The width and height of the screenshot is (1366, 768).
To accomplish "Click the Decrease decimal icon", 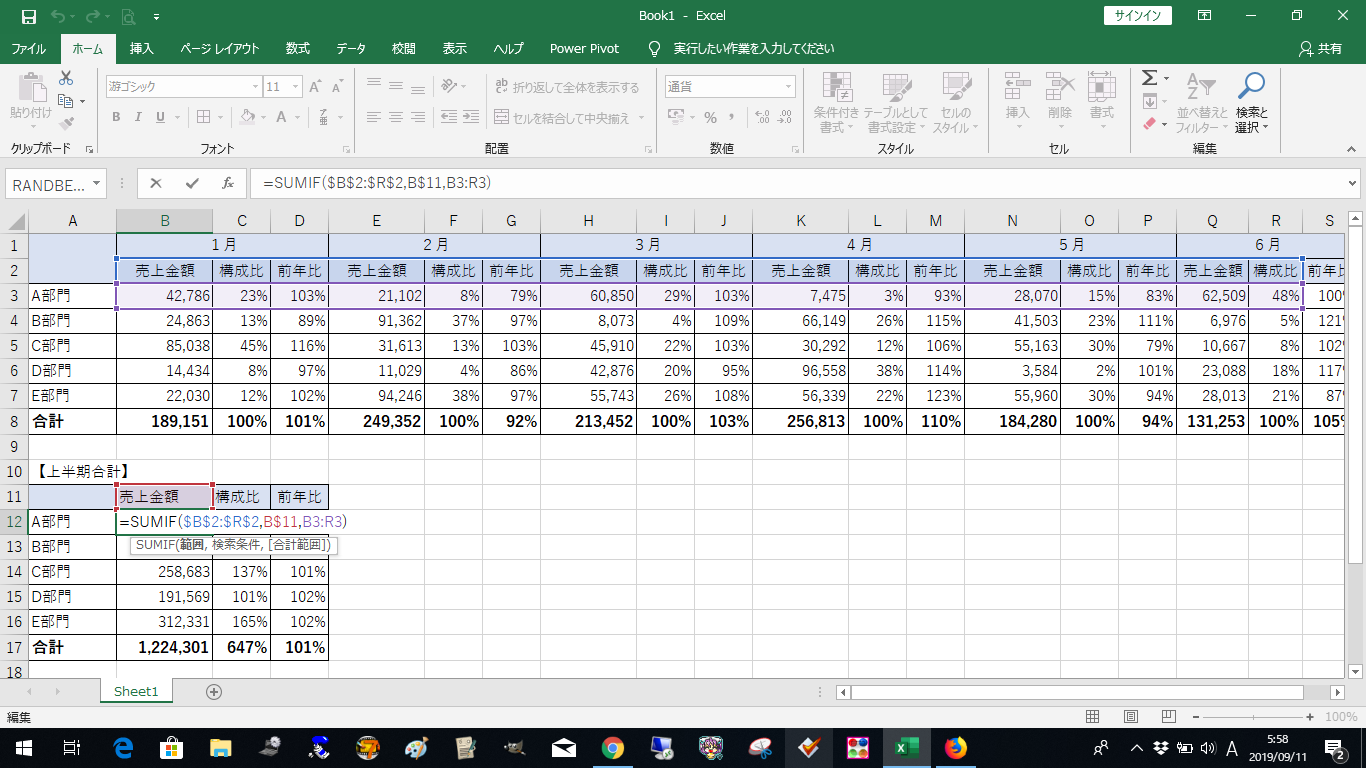I will point(785,117).
